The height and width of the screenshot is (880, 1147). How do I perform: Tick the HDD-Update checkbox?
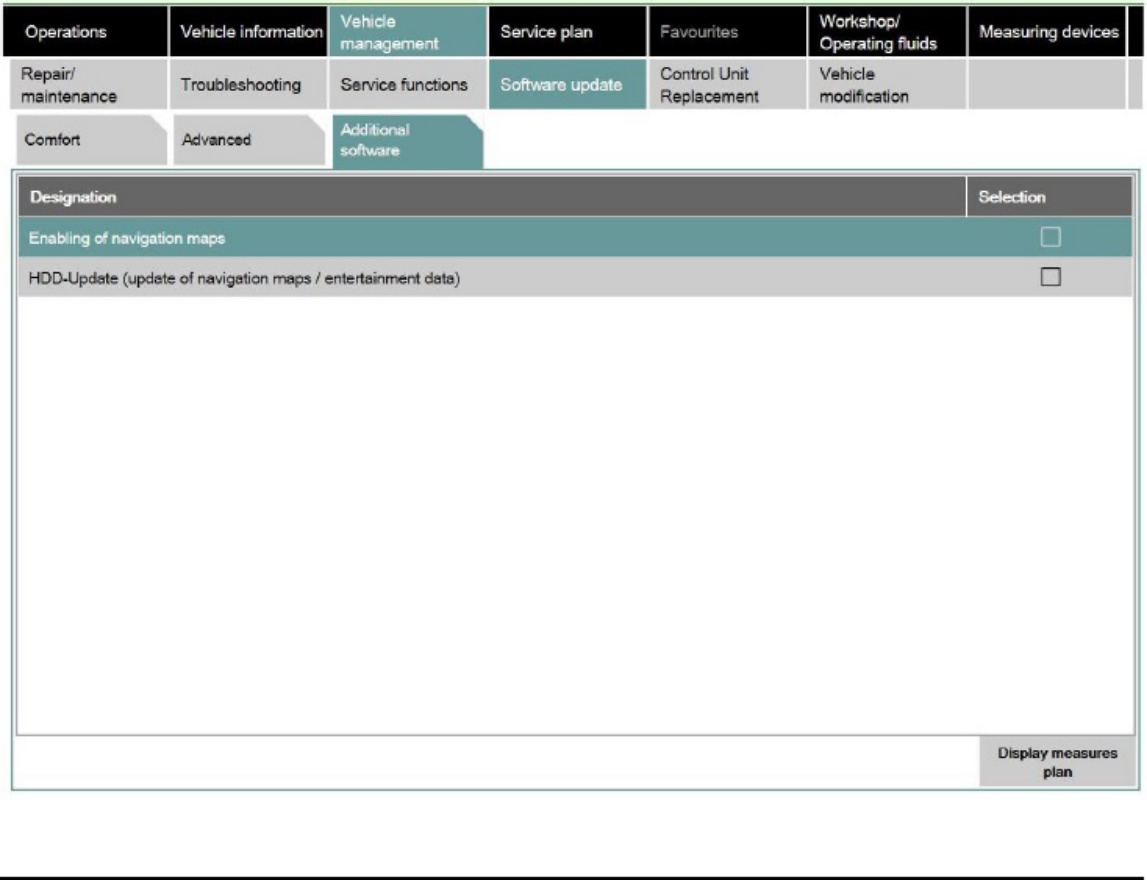tap(1050, 277)
